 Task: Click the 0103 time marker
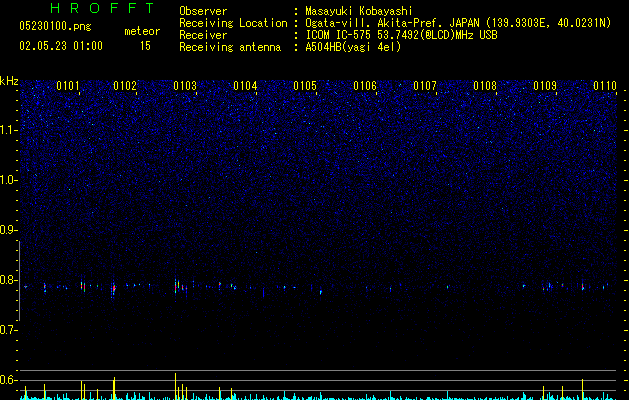click(185, 85)
